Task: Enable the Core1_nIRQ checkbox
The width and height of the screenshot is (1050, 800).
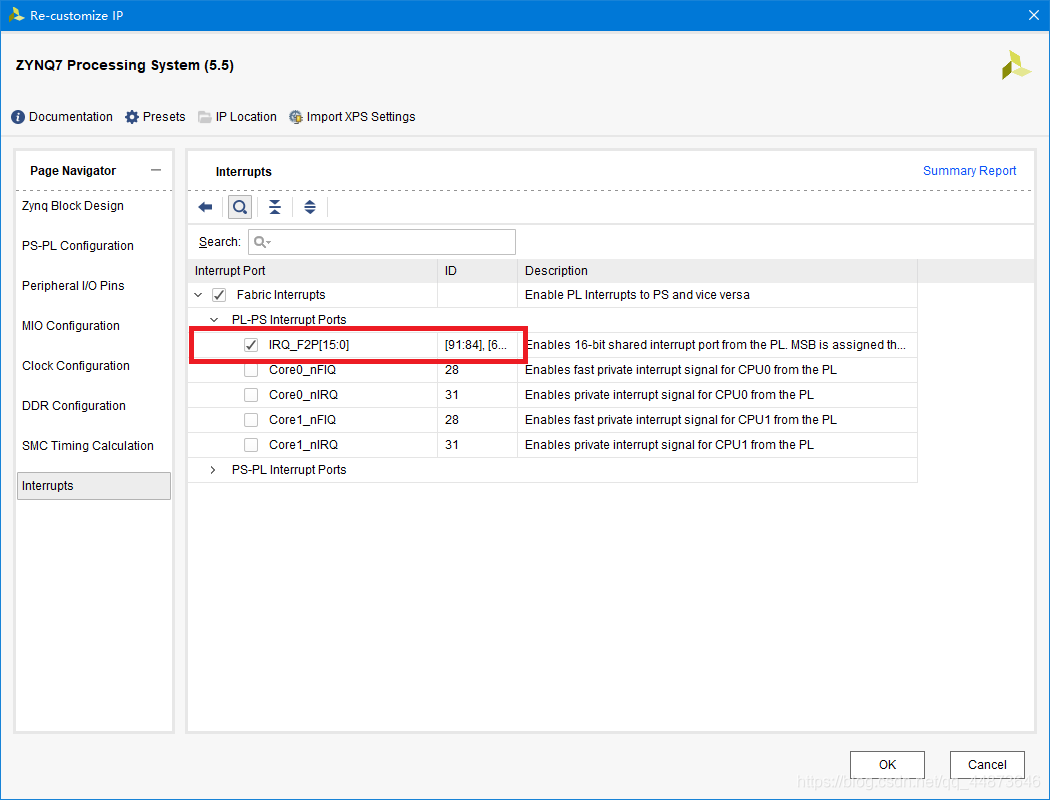Action: click(x=251, y=445)
